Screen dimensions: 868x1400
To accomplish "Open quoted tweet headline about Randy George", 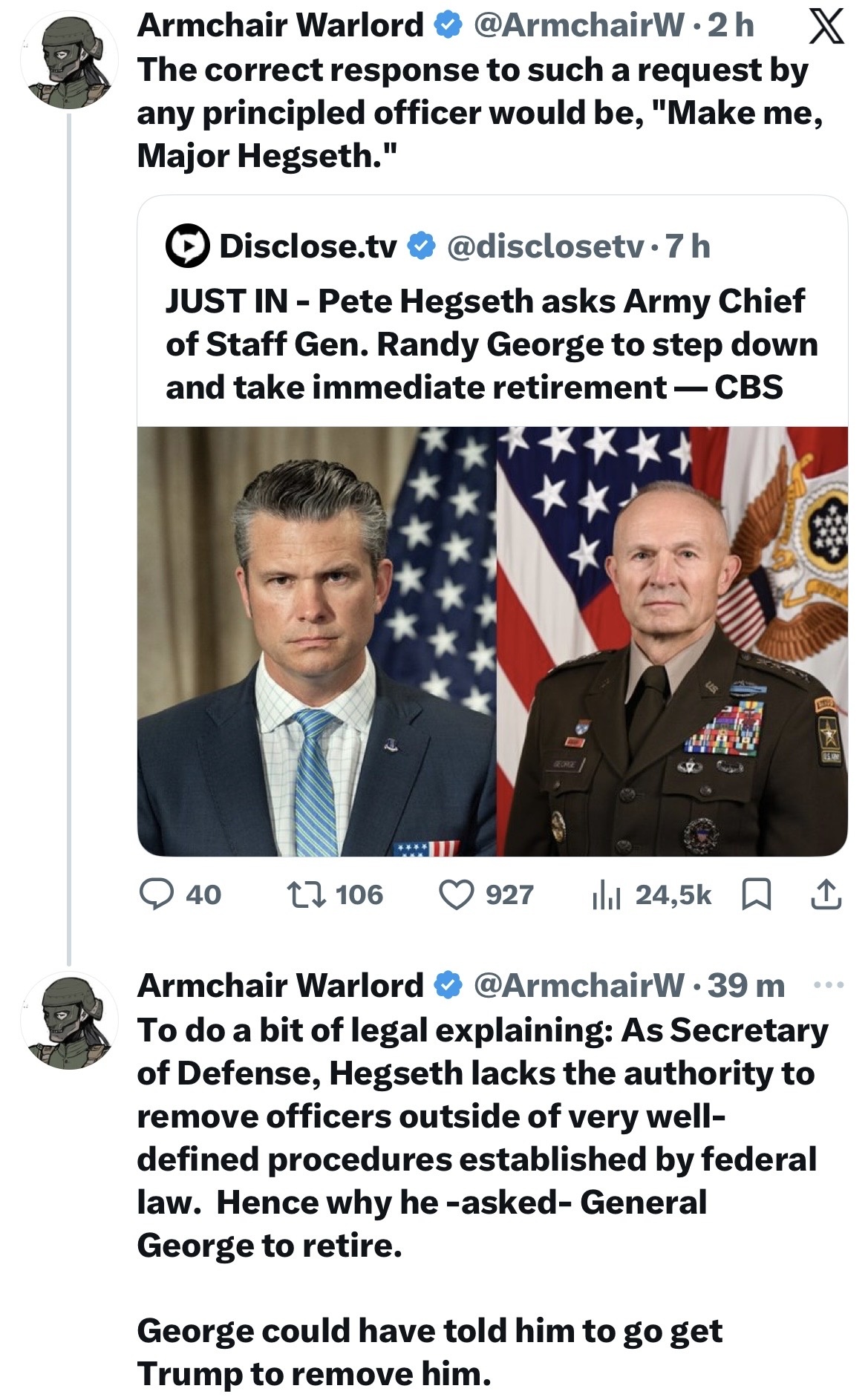I will pyautogui.click(x=491, y=344).
